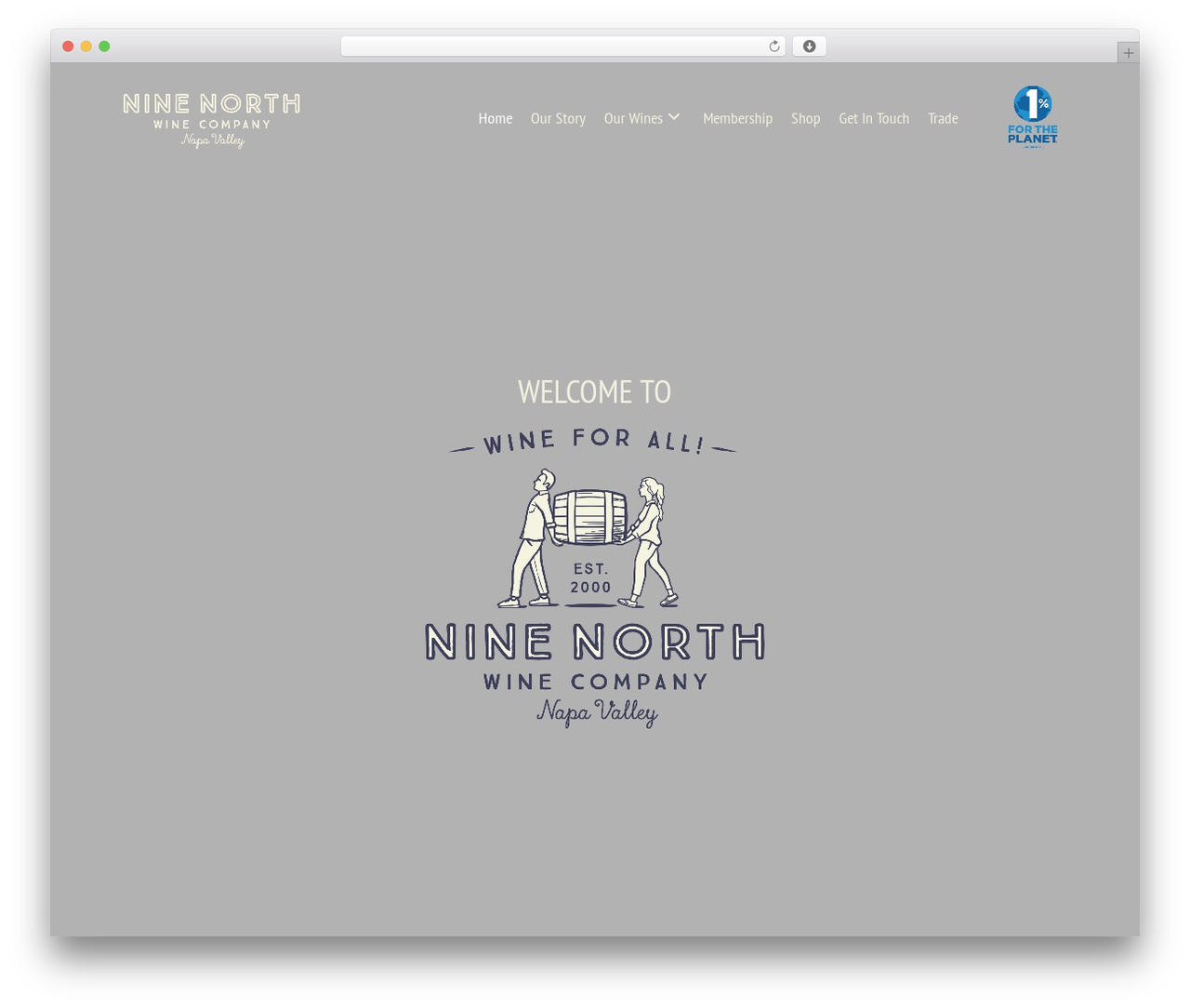Visit the Shop link
The image size is (1190, 1008).
click(805, 118)
